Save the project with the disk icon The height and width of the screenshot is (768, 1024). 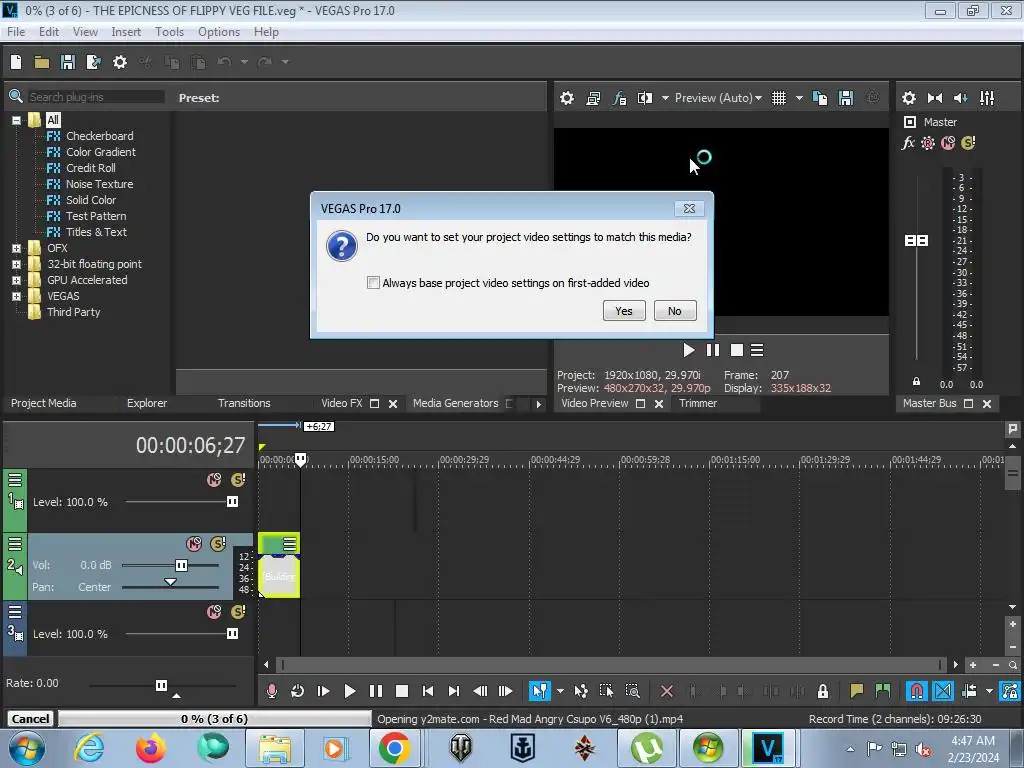click(x=67, y=62)
